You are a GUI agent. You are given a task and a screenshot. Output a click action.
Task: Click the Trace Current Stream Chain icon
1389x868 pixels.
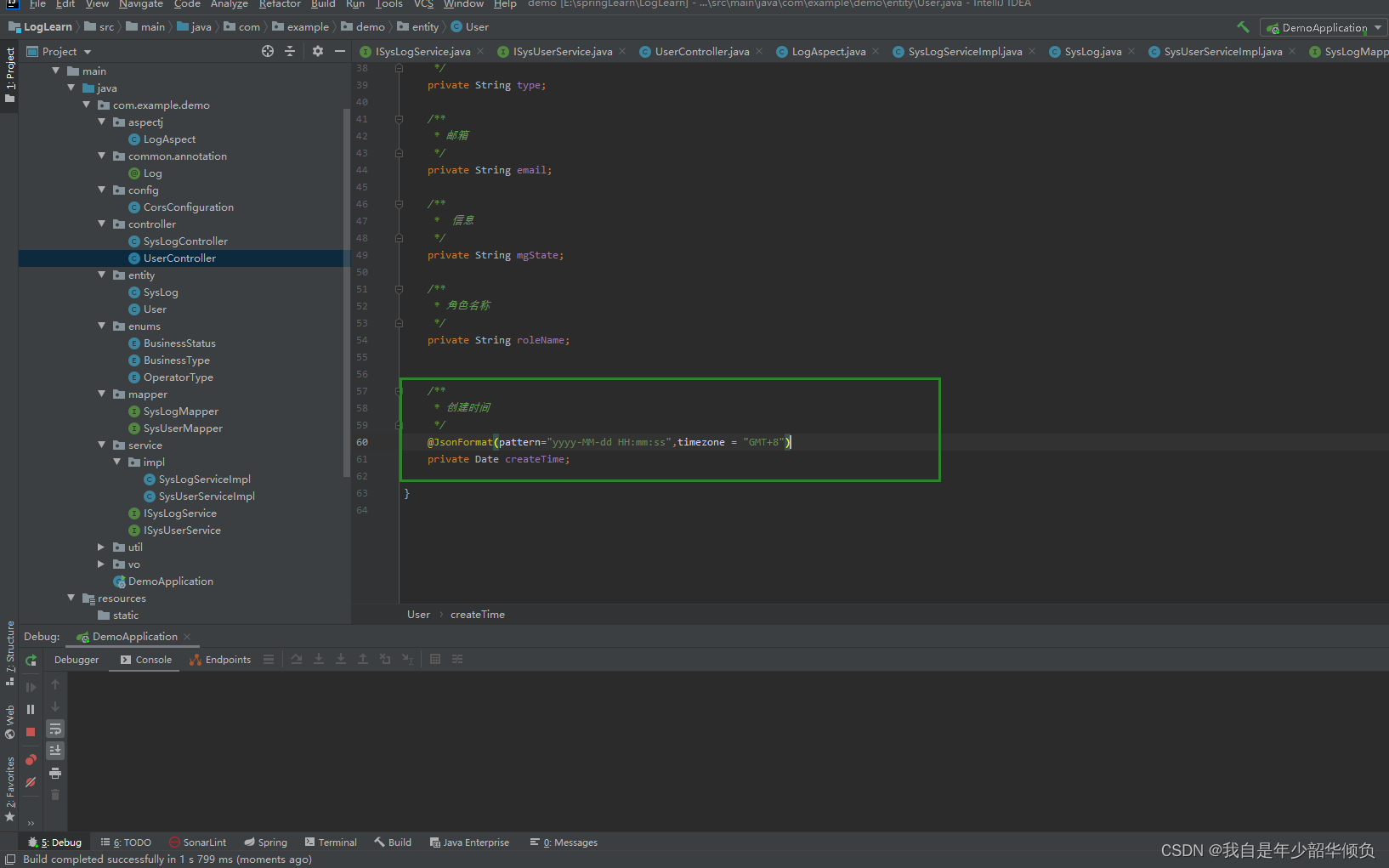tap(457, 659)
